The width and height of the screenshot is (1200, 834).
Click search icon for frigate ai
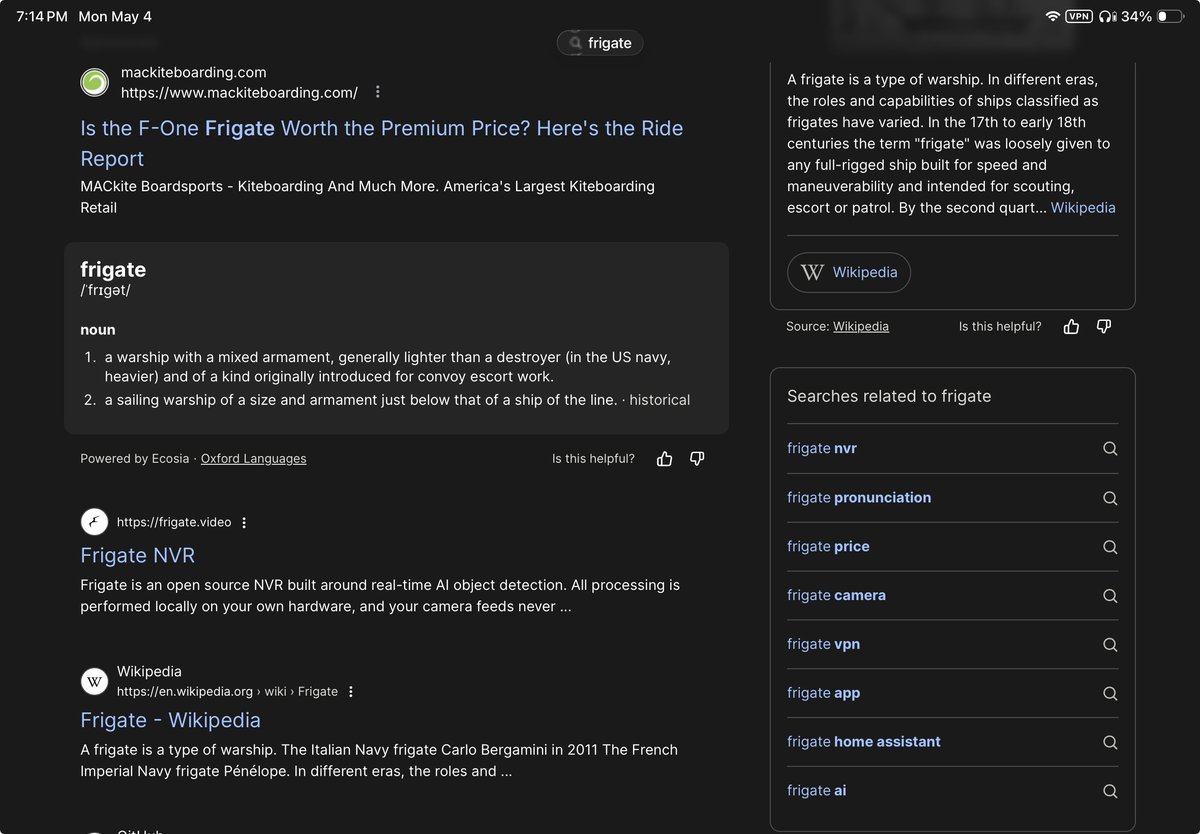pos(1110,791)
